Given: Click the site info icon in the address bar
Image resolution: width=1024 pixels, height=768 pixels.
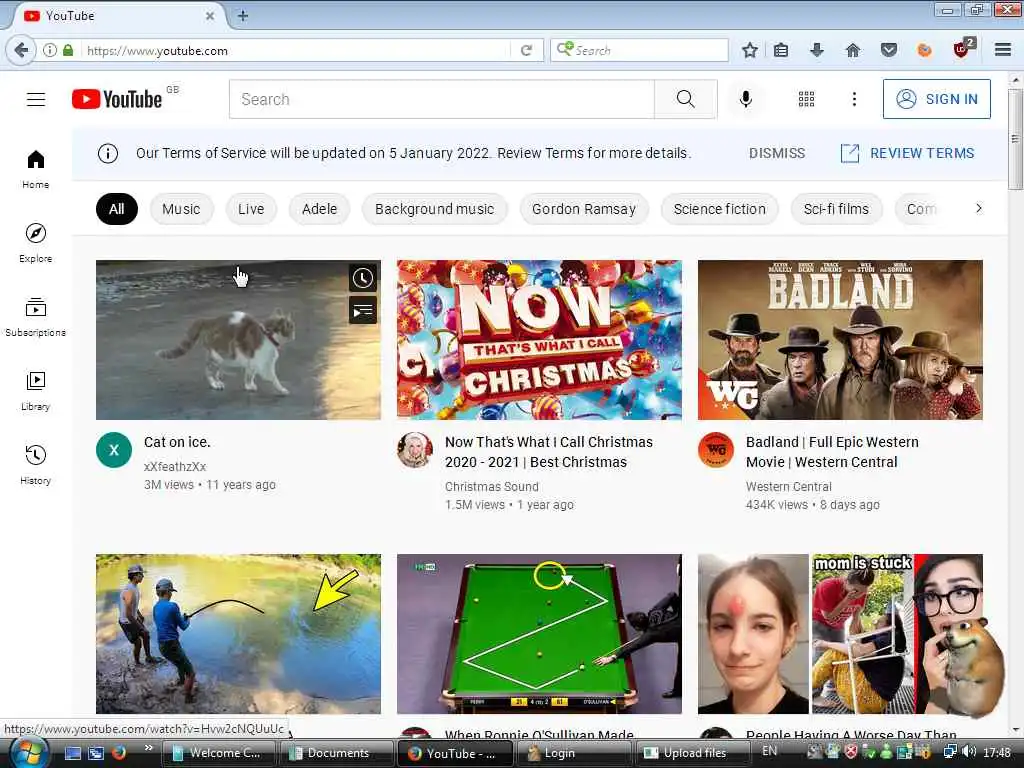Looking at the screenshot, I should pos(50,50).
